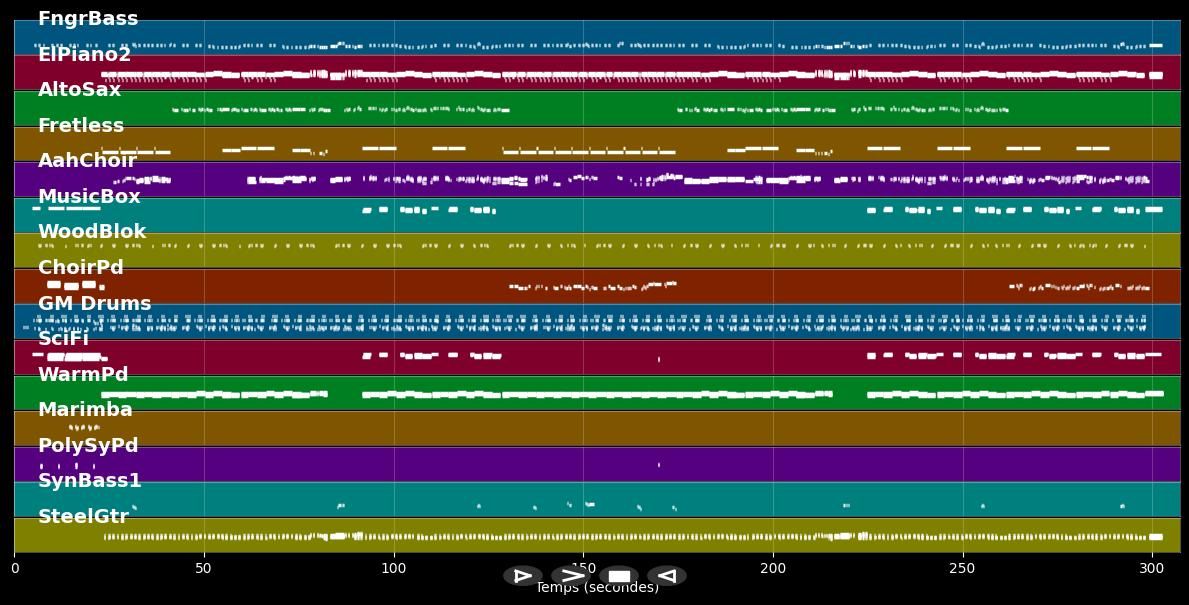1189x605 pixels.
Task: Select the GM Drums track label
Action: tap(95, 304)
